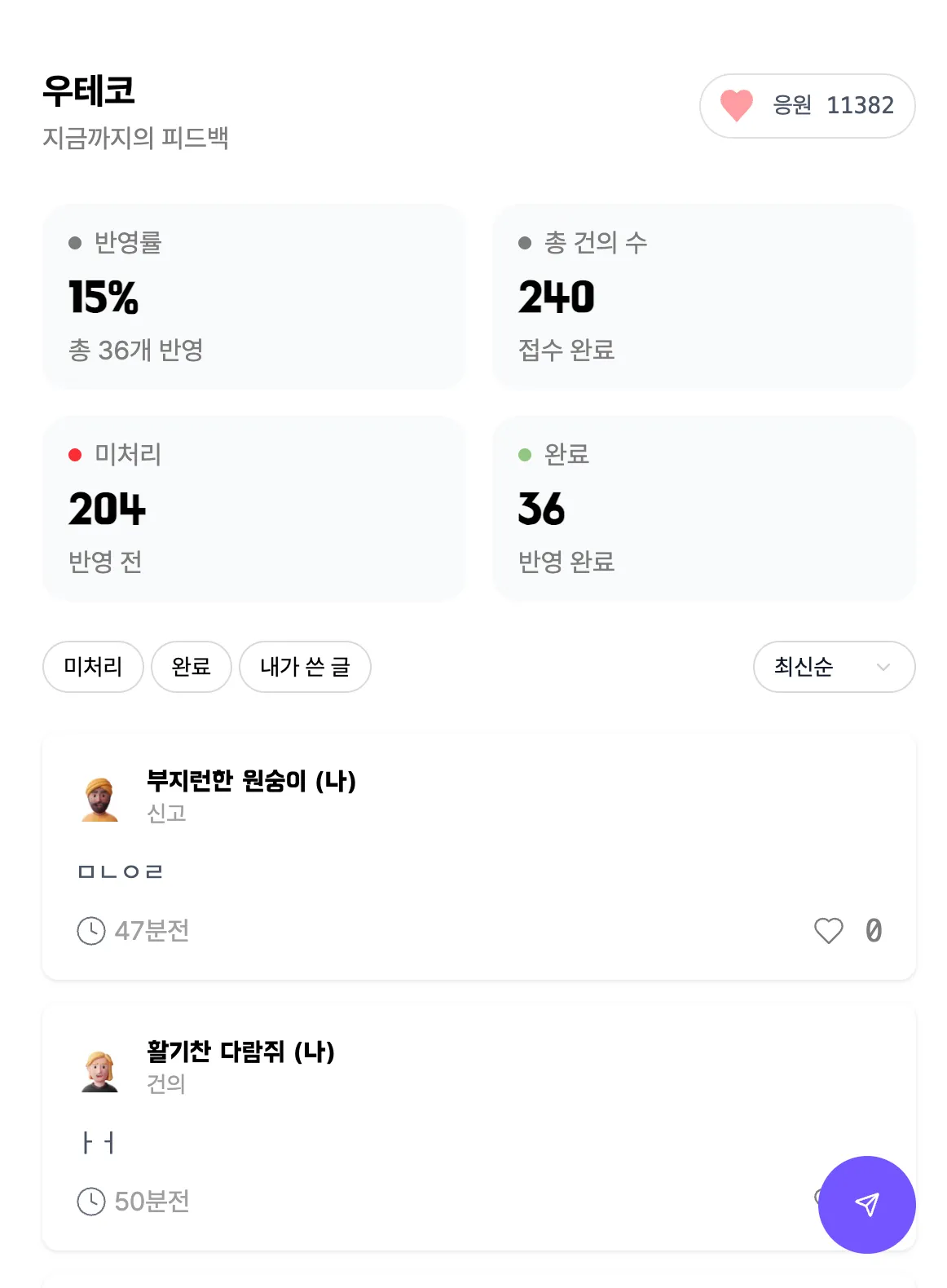Click the clock icon beside 47분전
This screenshot has width=947, height=1288.
91,930
